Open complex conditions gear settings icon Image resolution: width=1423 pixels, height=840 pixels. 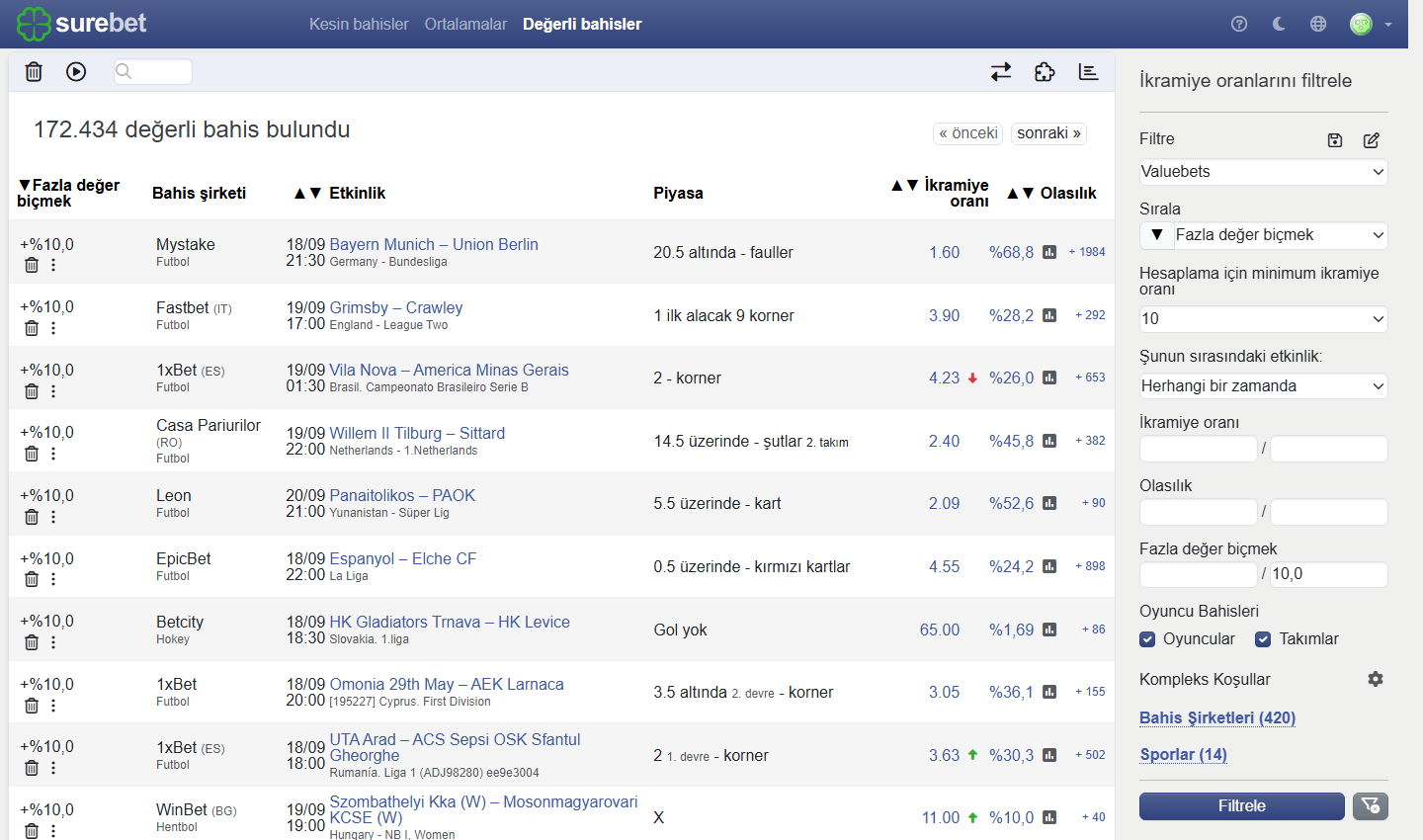click(1376, 679)
